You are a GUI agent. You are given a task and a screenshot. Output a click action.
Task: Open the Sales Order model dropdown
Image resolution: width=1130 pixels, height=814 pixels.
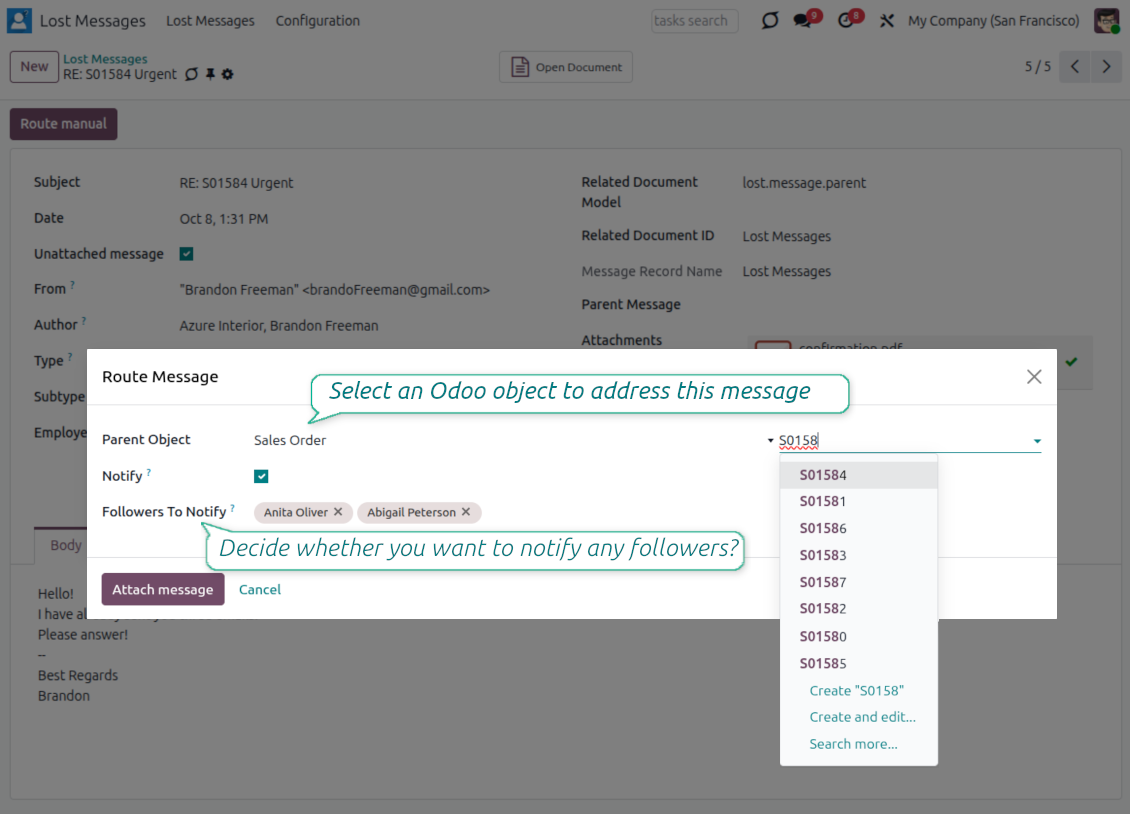(x=513, y=440)
